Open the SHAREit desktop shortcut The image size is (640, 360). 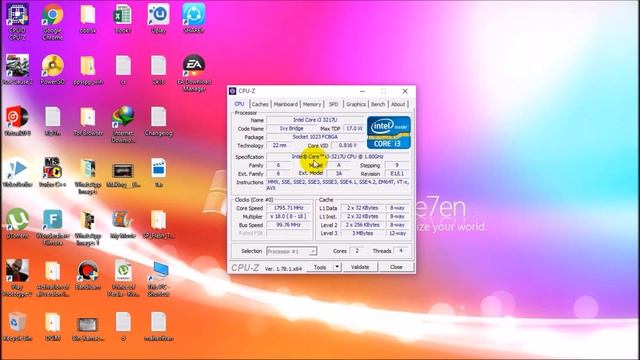193,18
